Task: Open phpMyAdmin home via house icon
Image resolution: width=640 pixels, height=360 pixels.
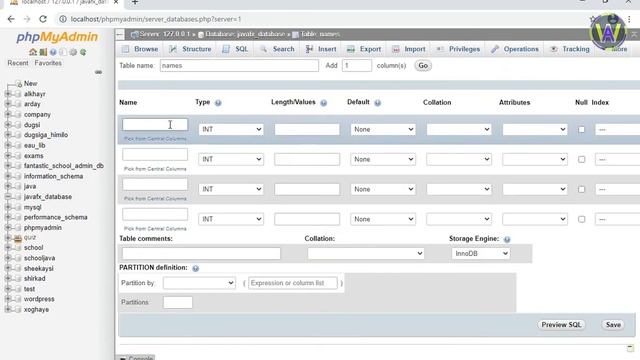Action: click(x=33, y=52)
